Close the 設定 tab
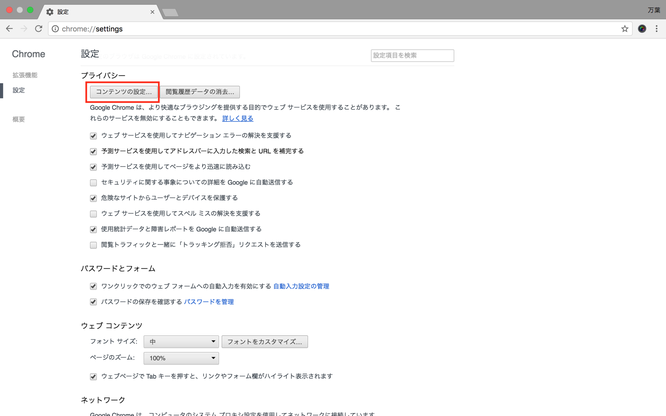 152,12
